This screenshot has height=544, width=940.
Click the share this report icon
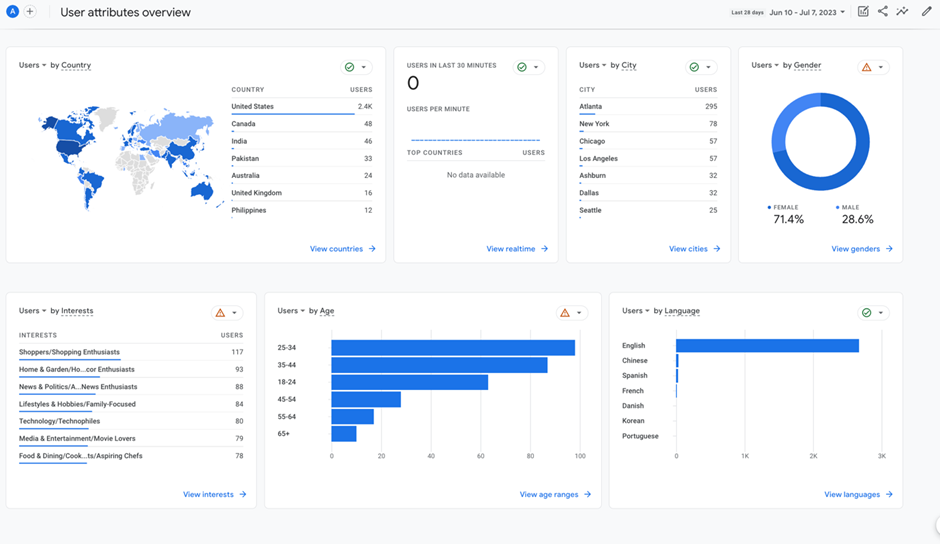pyautogui.click(x=883, y=12)
